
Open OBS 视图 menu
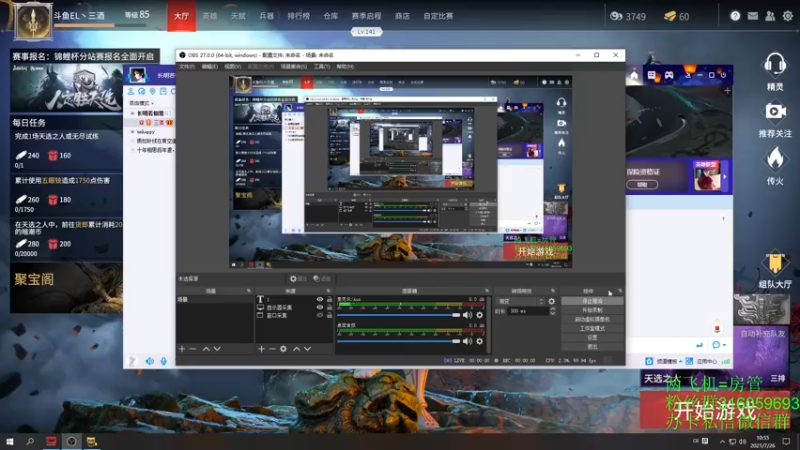232,67
